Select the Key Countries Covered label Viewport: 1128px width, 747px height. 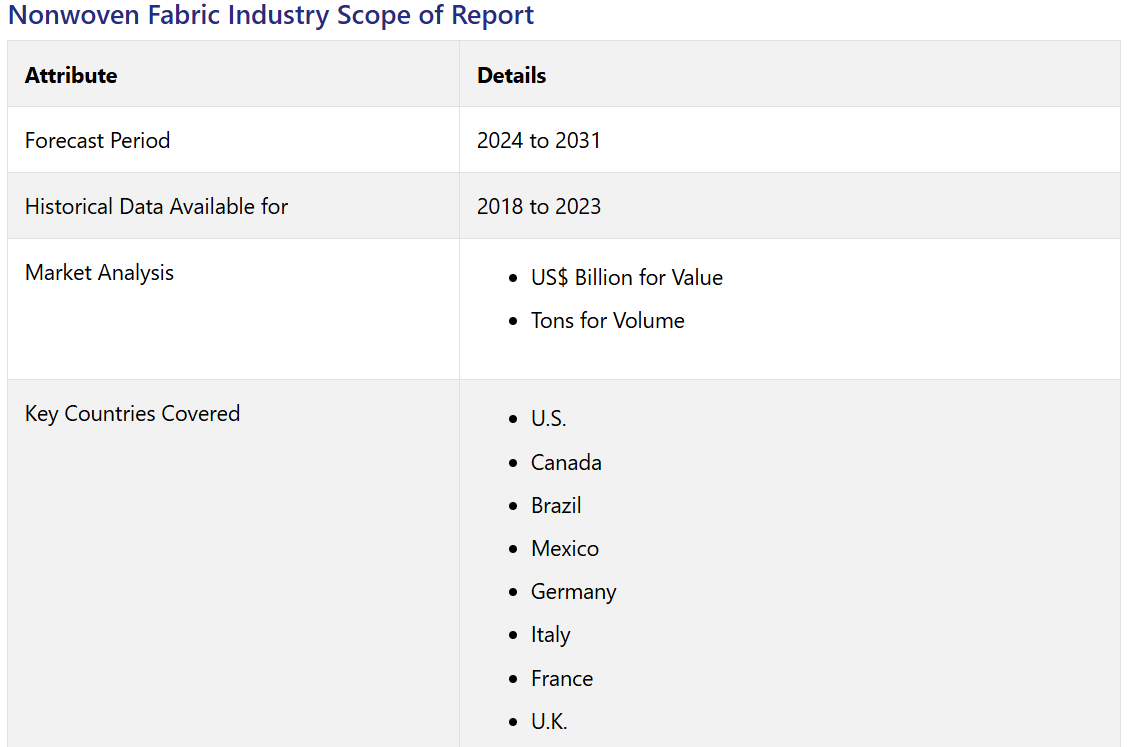(x=132, y=413)
